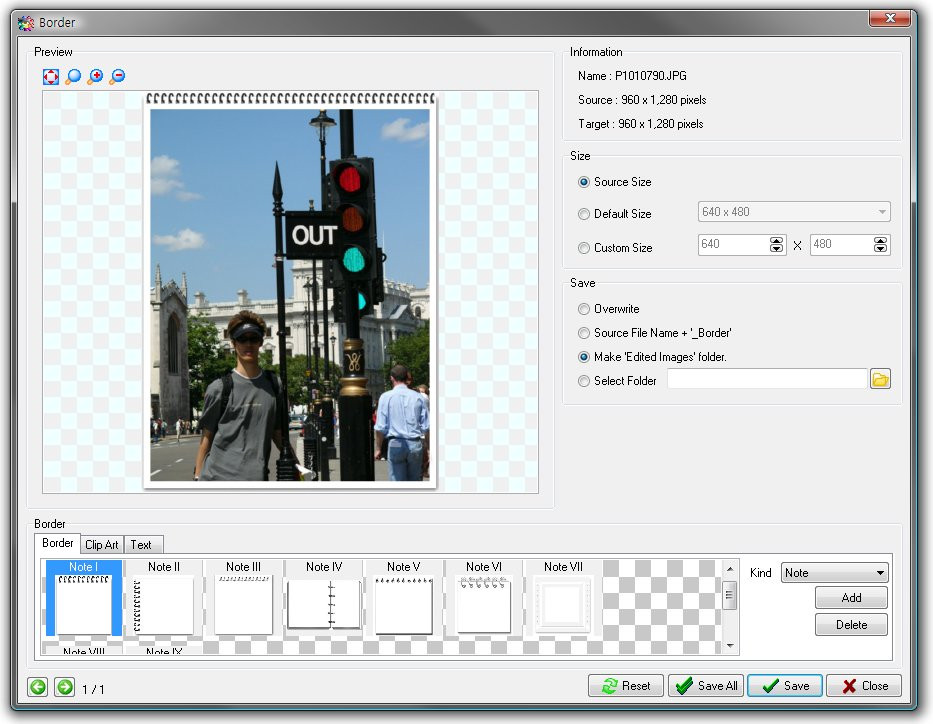Go to previous image with green arrow
Viewport: 933px width, 724px height.
click(37, 687)
